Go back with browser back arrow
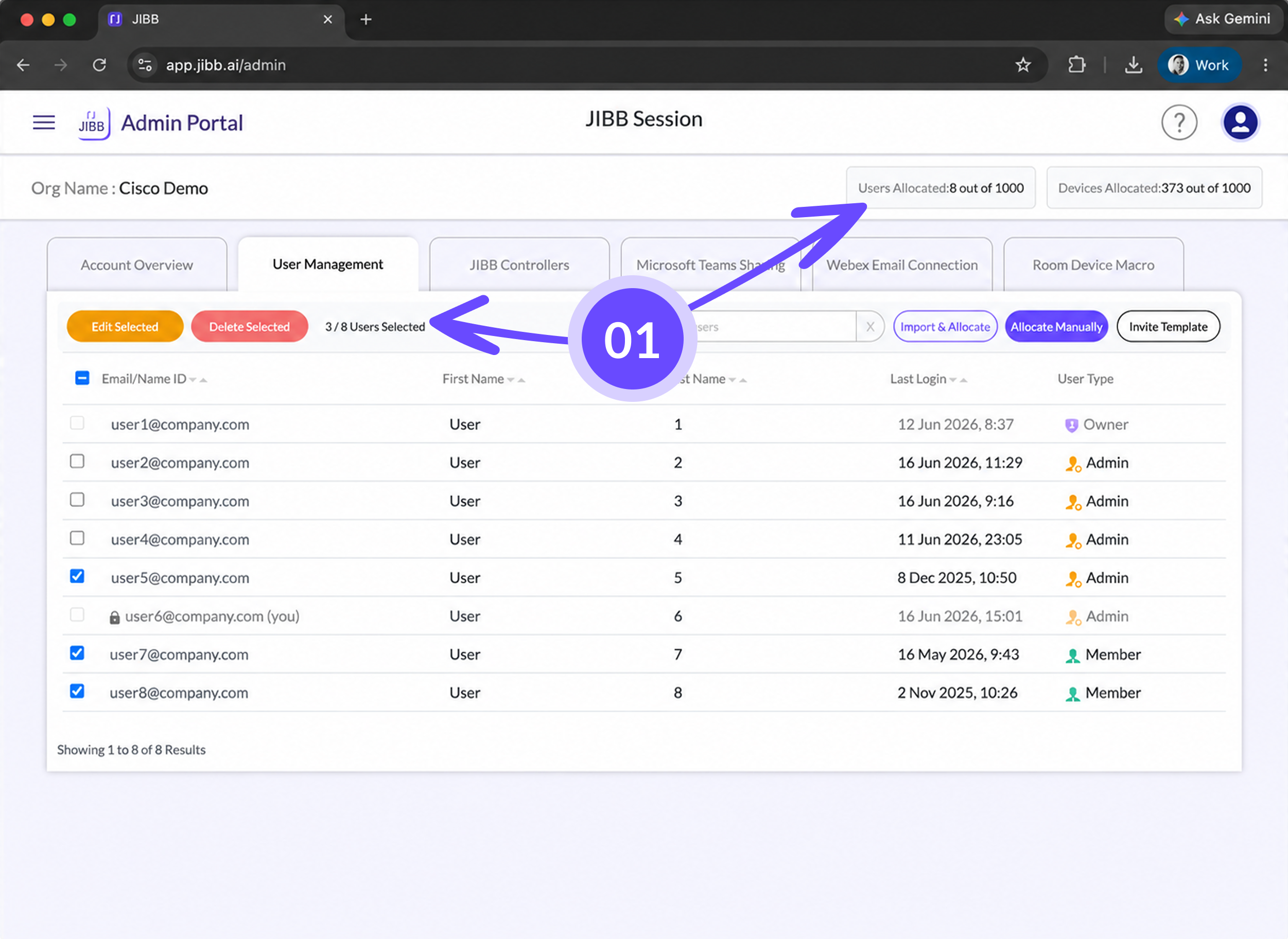 [23, 65]
